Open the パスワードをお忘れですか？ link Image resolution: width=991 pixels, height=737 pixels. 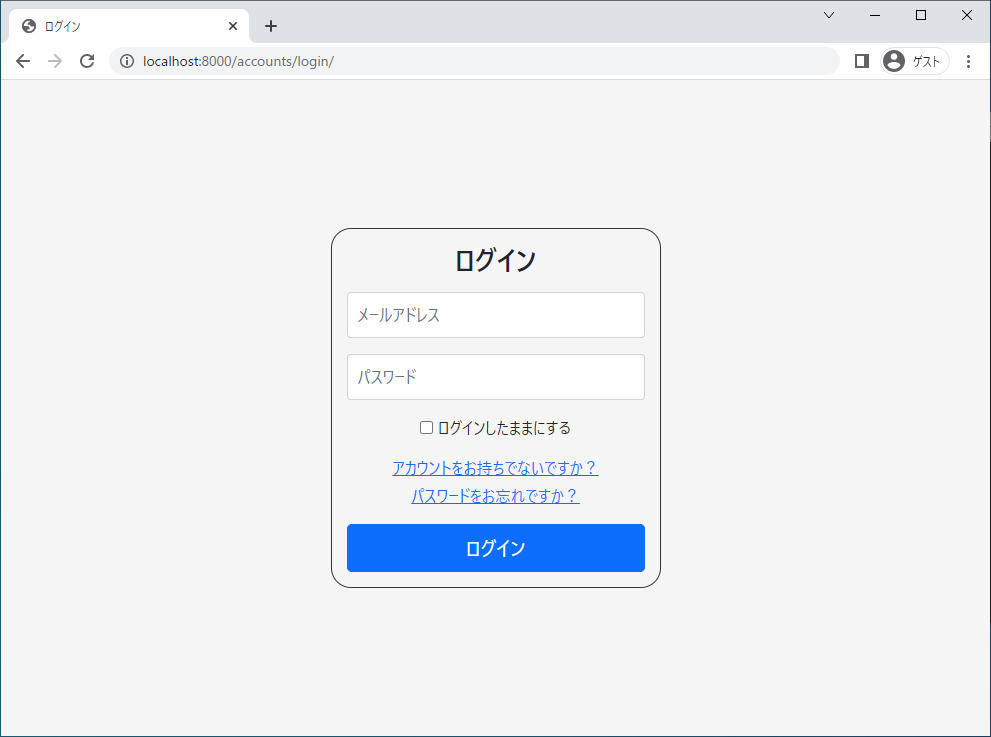click(x=495, y=495)
